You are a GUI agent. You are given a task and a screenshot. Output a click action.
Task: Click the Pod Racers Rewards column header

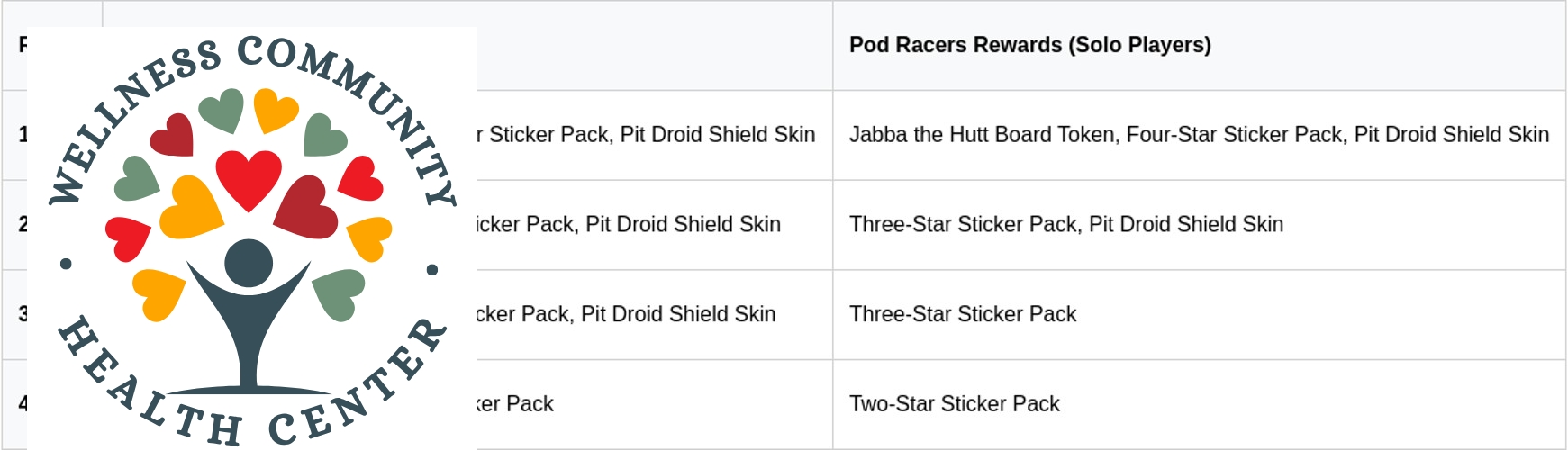1029,45
